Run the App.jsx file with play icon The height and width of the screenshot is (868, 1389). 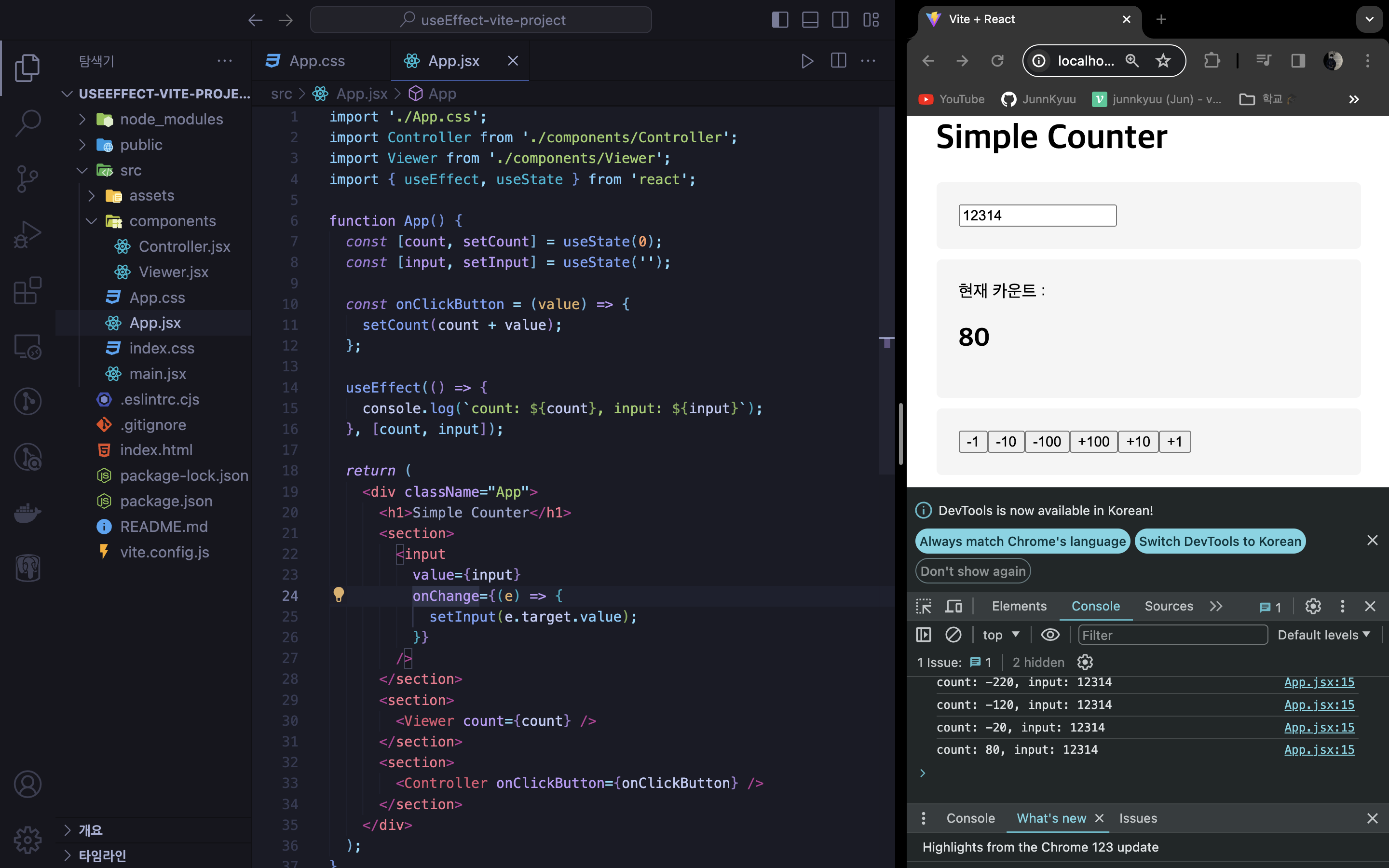(807, 61)
